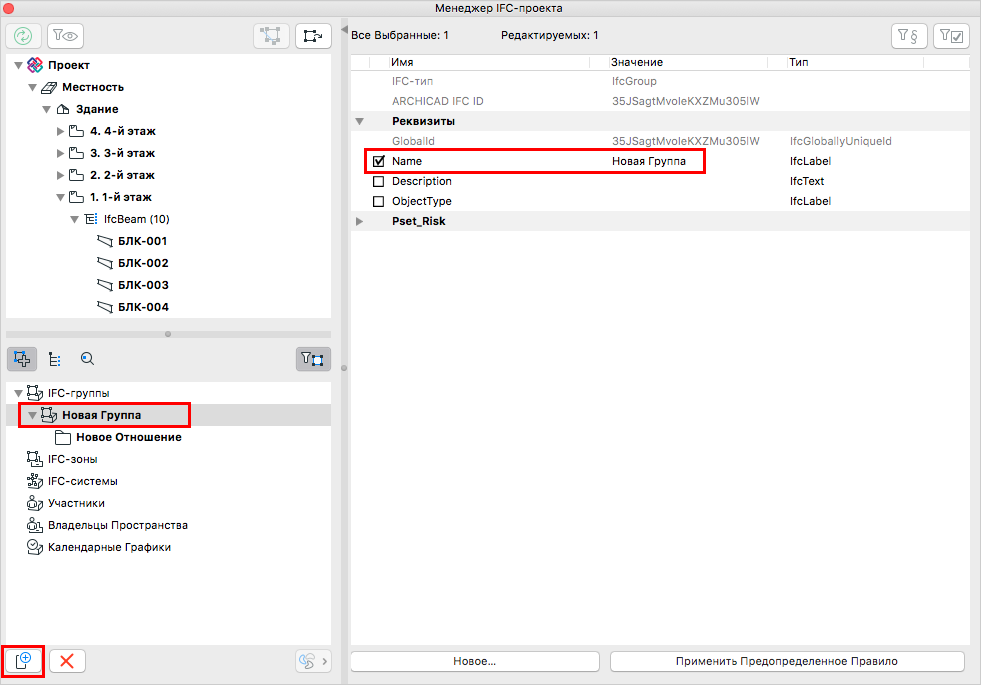
Task: Expand the 2. 2-й этаж story
Action: (x=61, y=175)
